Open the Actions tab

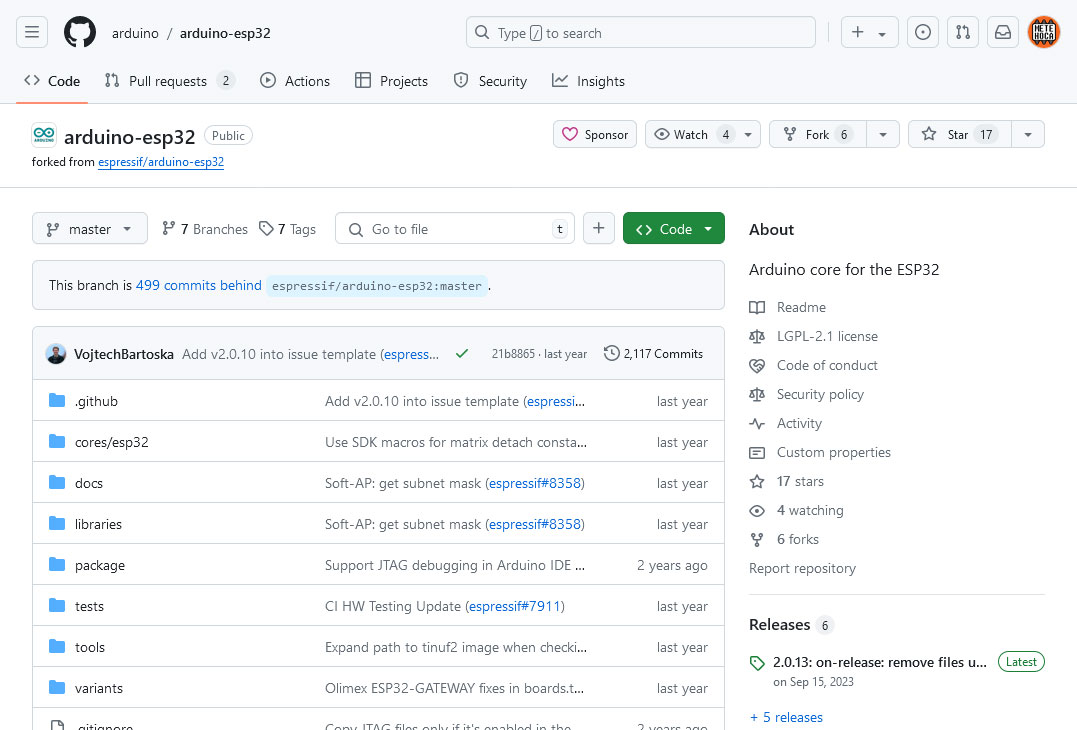[295, 81]
